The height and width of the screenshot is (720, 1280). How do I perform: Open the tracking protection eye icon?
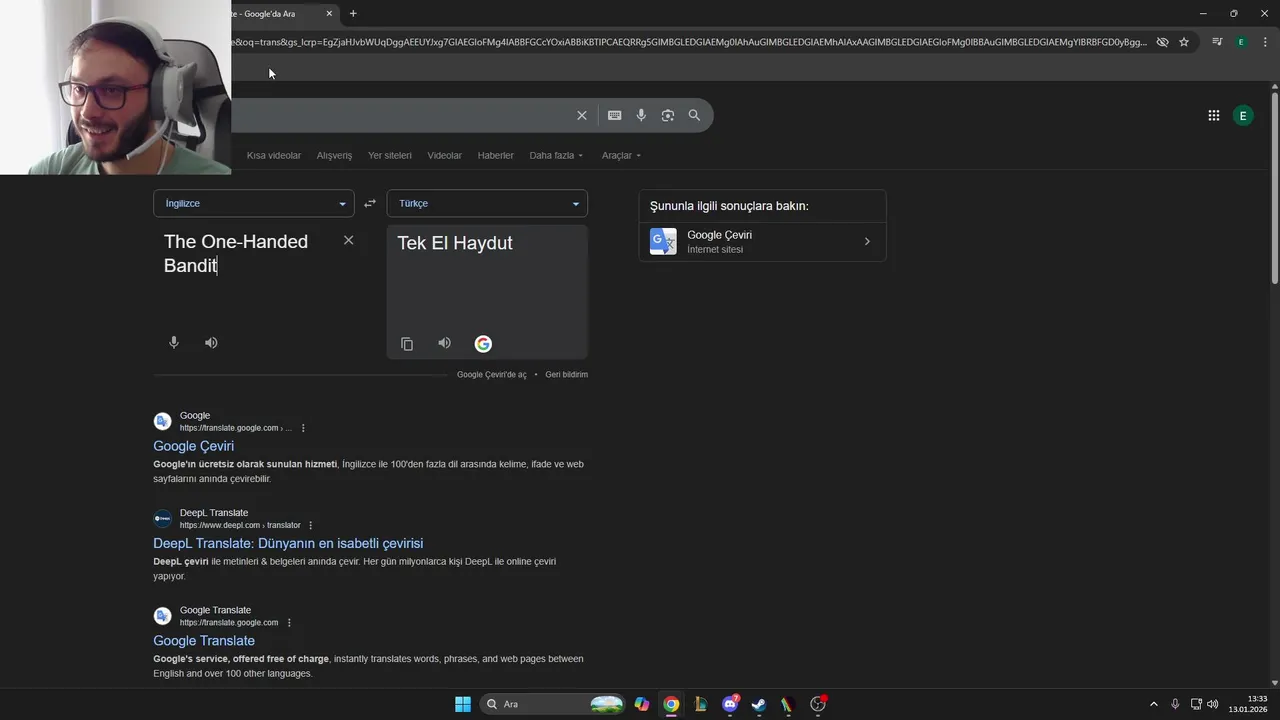tap(1162, 42)
